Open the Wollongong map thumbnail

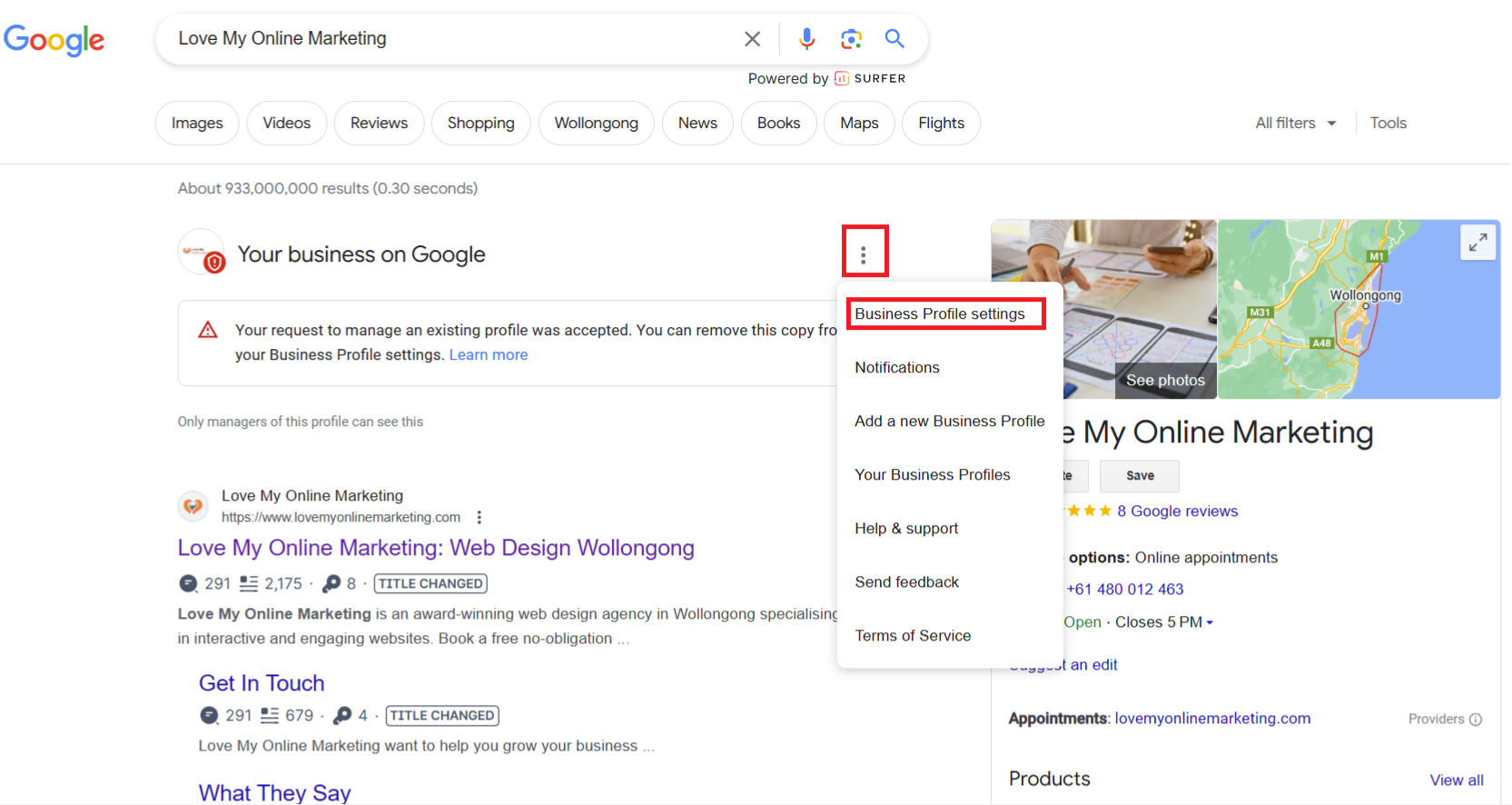(x=1359, y=309)
